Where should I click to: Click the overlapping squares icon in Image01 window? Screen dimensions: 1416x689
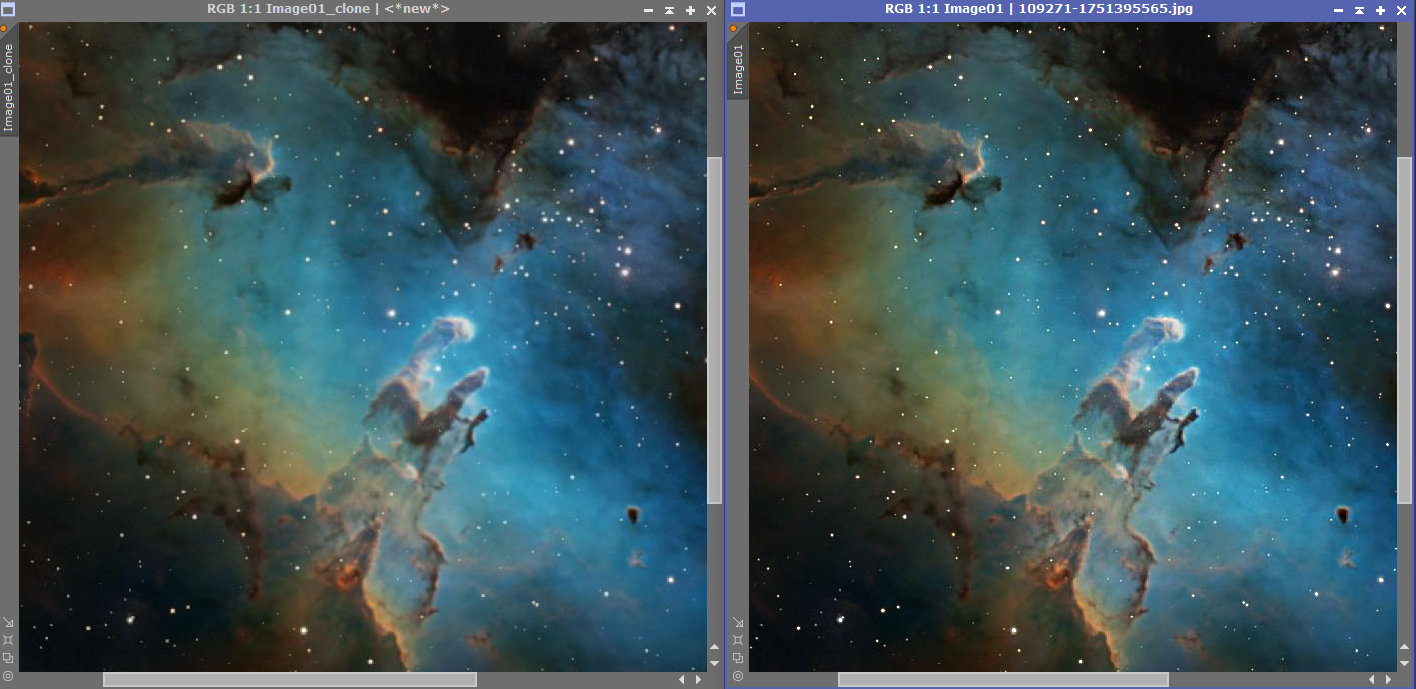click(x=738, y=658)
